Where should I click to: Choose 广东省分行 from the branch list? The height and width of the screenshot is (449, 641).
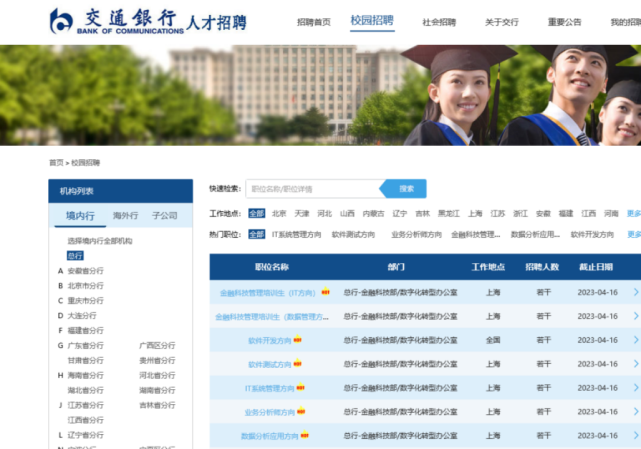(85, 345)
